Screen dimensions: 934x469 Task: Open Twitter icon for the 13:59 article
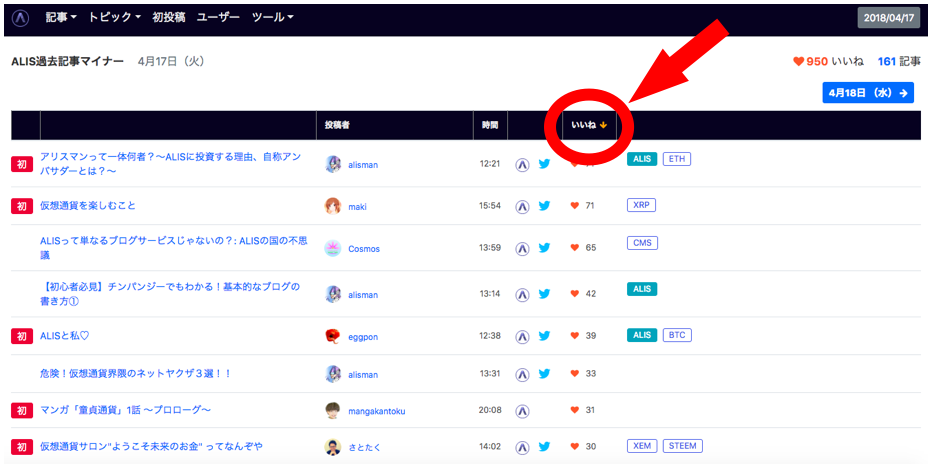point(544,247)
